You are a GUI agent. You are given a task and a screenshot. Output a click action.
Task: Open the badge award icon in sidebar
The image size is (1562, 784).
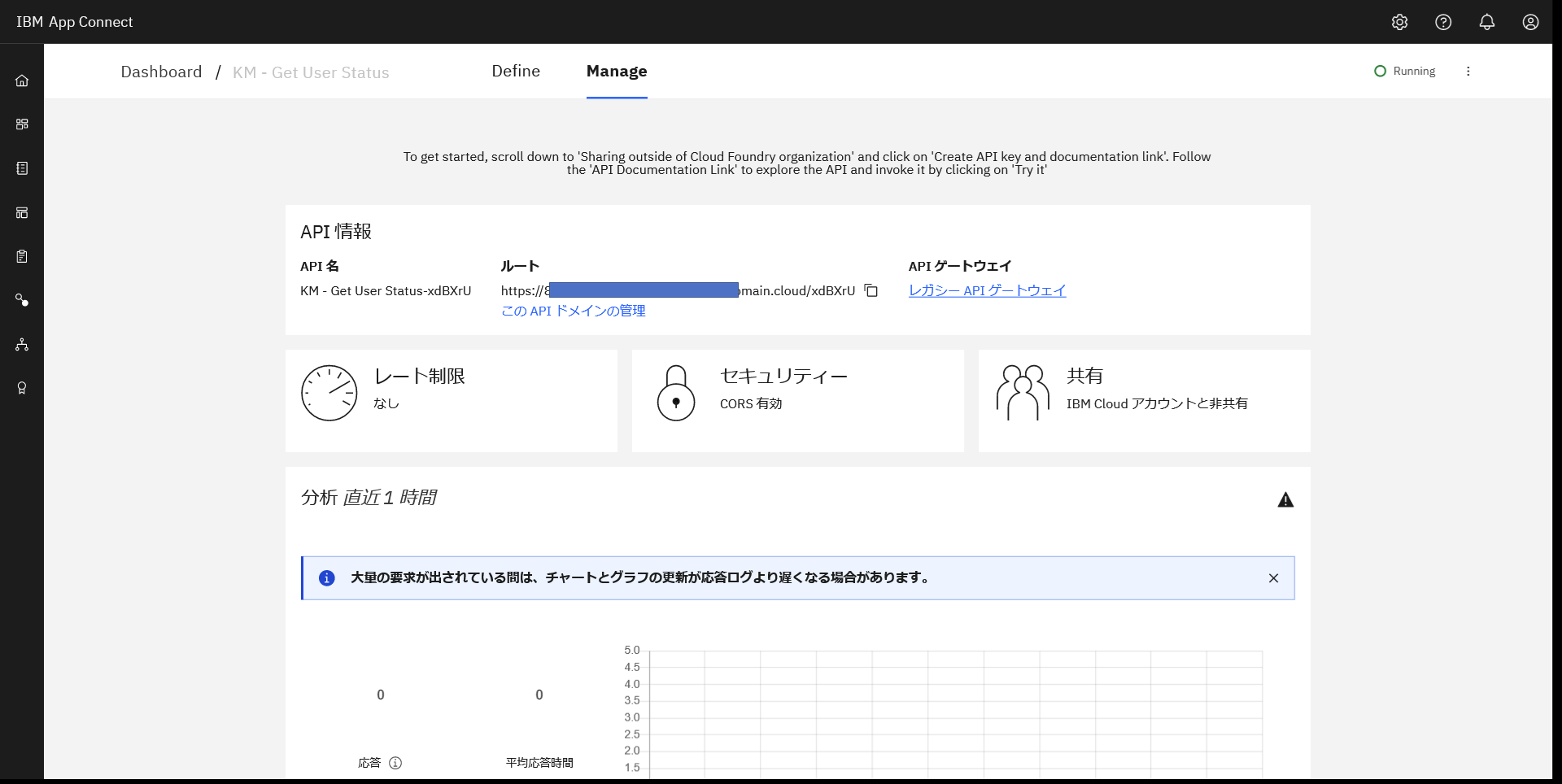[x=22, y=389]
